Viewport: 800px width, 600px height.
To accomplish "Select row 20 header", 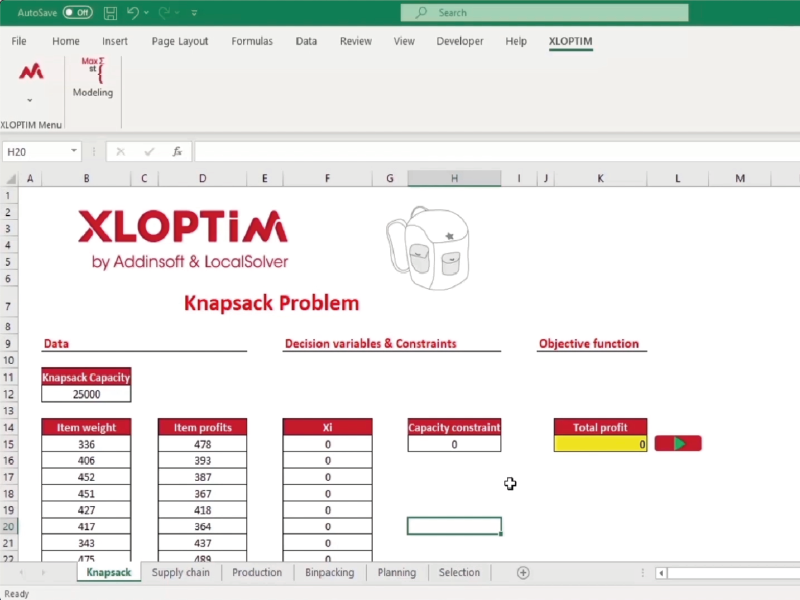I will pos(9,527).
